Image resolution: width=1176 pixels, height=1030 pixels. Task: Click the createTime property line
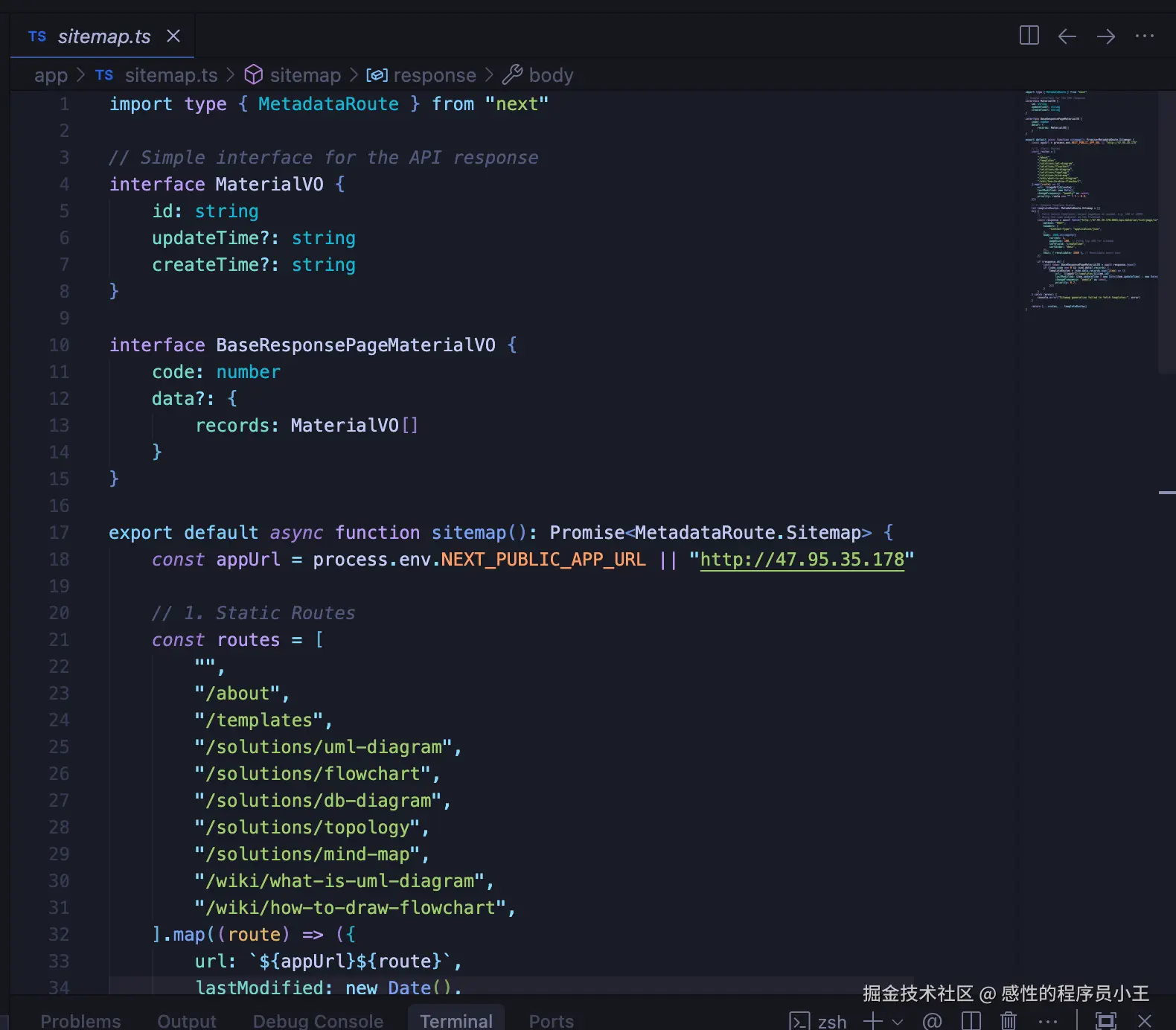(x=254, y=265)
